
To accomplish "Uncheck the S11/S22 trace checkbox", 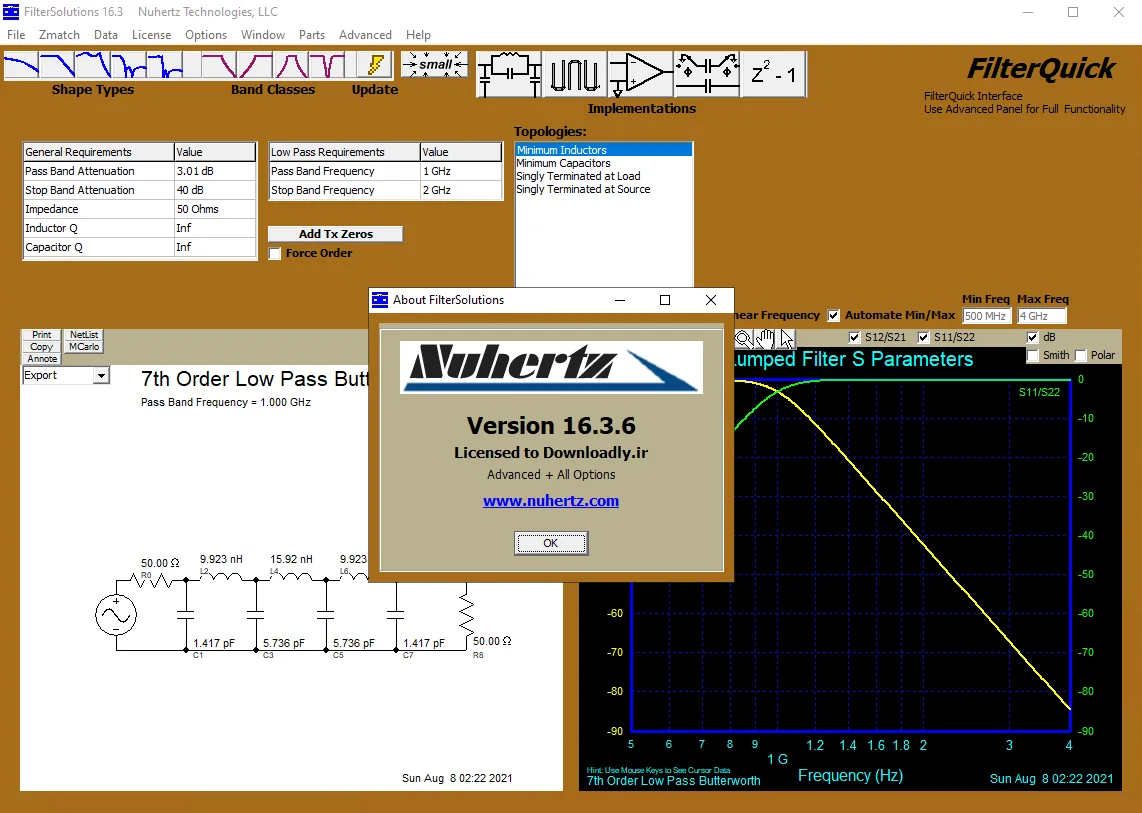I will [x=924, y=337].
